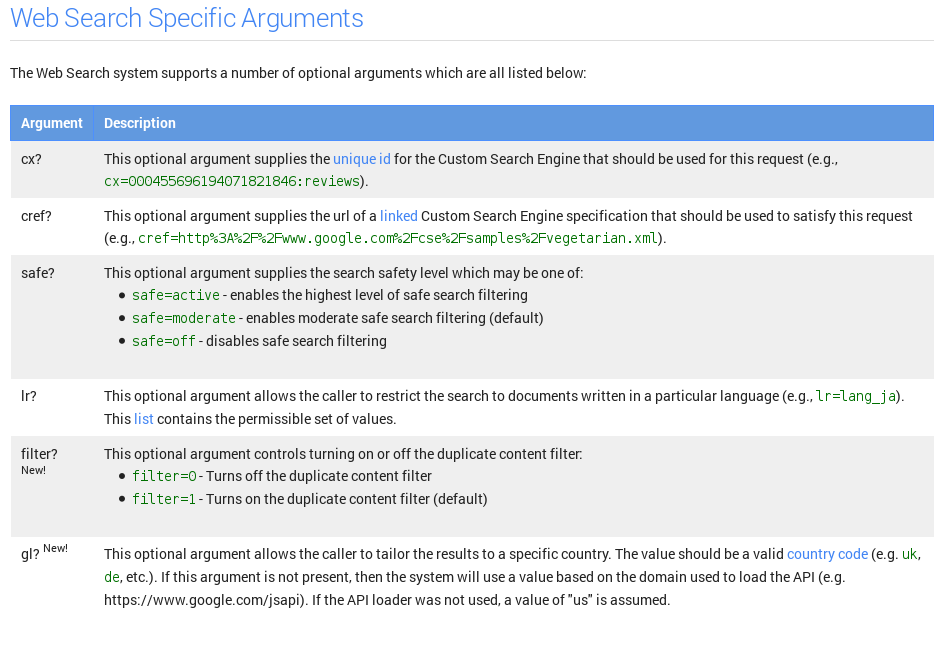This screenshot has width=944, height=652.
Task: Click the 'filter=1' code text
Action: click(164, 500)
